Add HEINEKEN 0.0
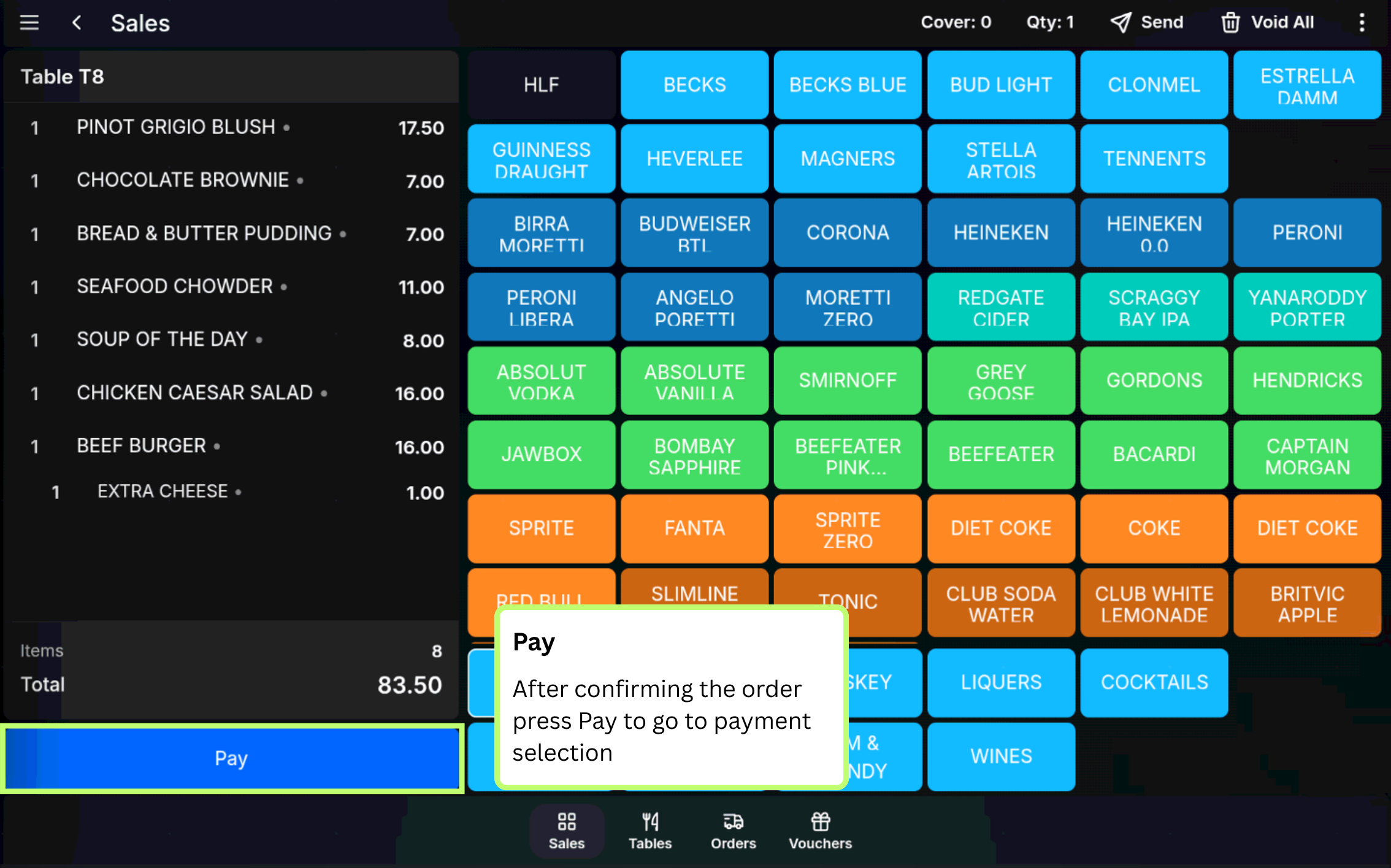The width and height of the screenshot is (1391, 868). tap(1154, 233)
